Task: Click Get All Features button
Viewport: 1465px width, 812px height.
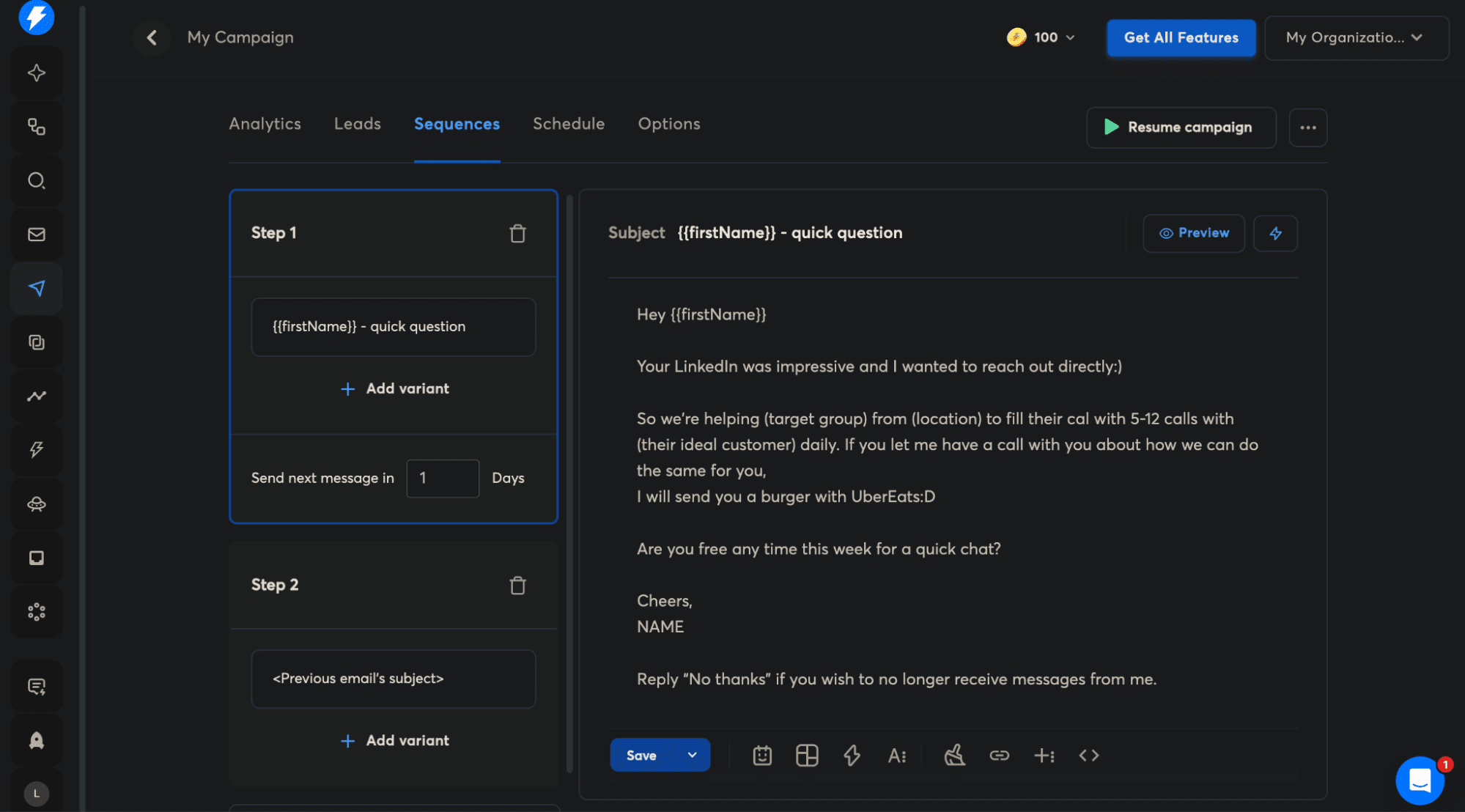Action: (x=1181, y=37)
